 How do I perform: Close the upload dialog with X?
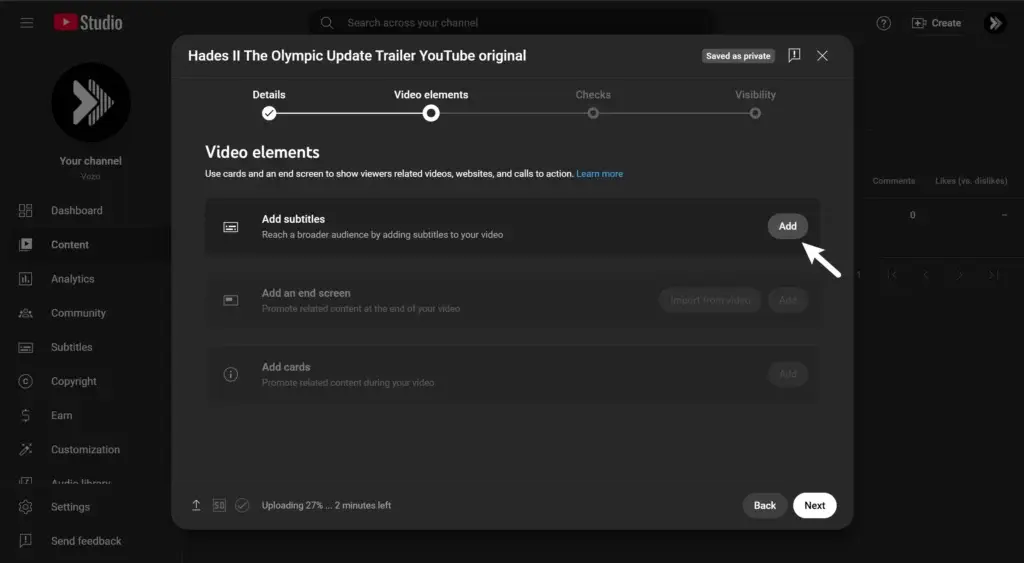[x=822, y=56]
